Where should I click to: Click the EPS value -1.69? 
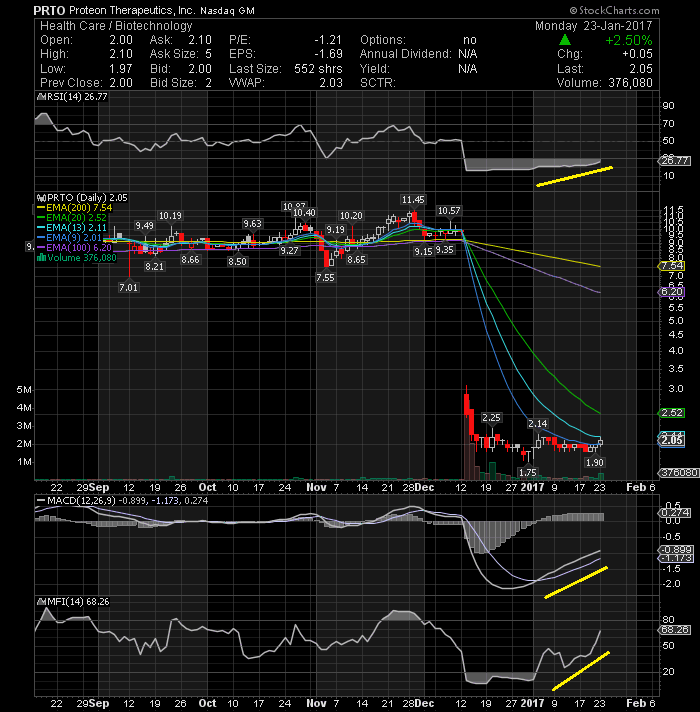[328, 54]
